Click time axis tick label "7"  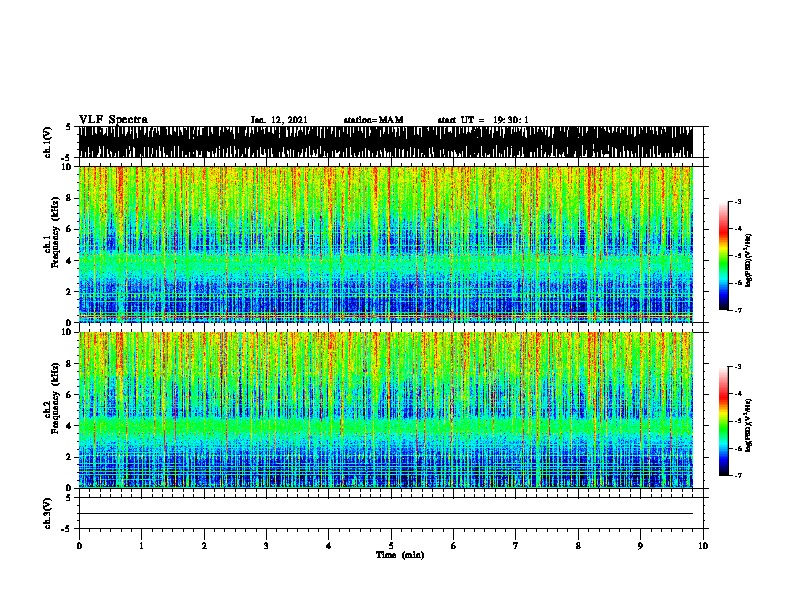[x=516, y=545]
